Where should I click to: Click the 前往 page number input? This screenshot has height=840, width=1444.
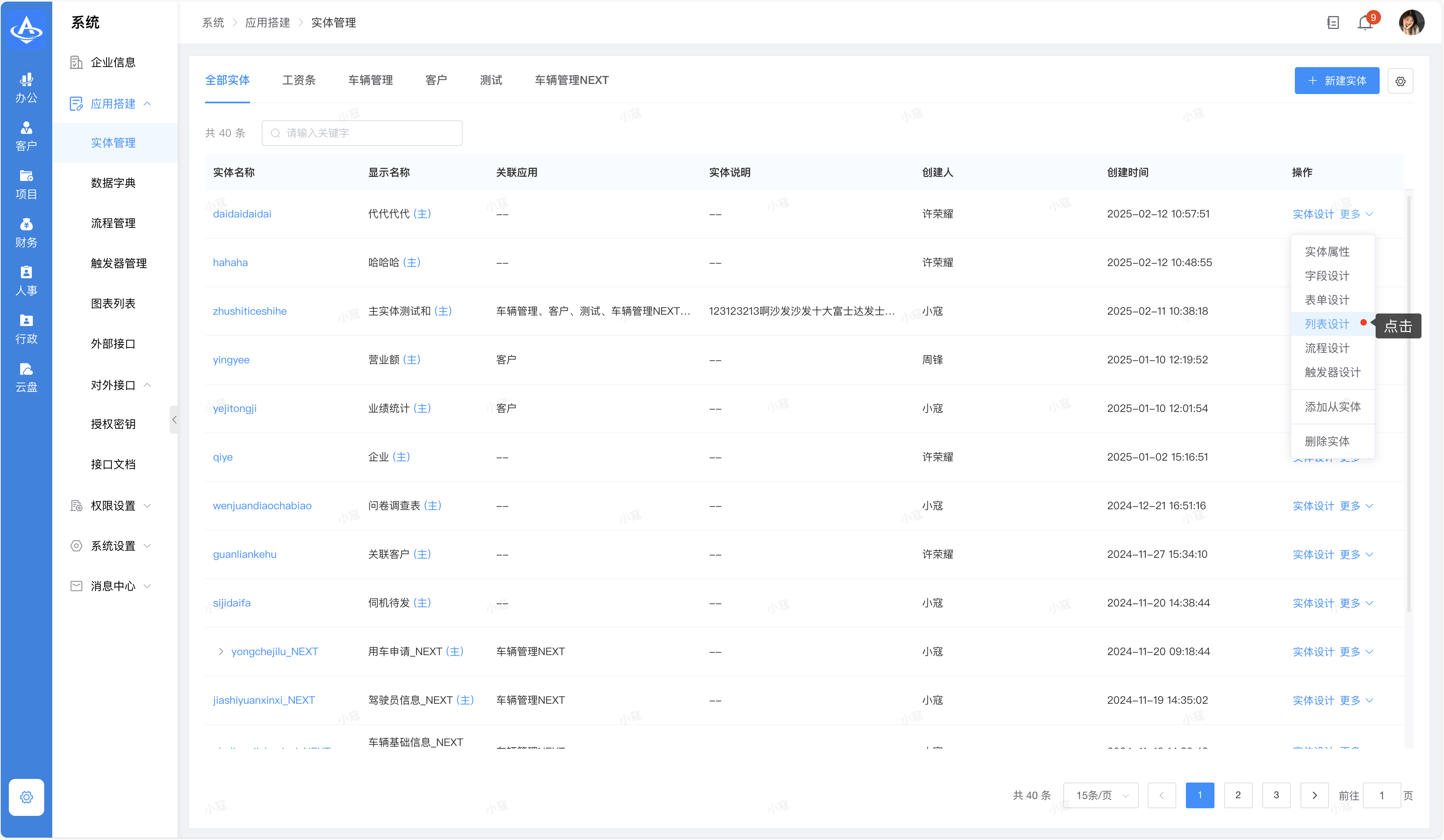(x=1382, y=795)
